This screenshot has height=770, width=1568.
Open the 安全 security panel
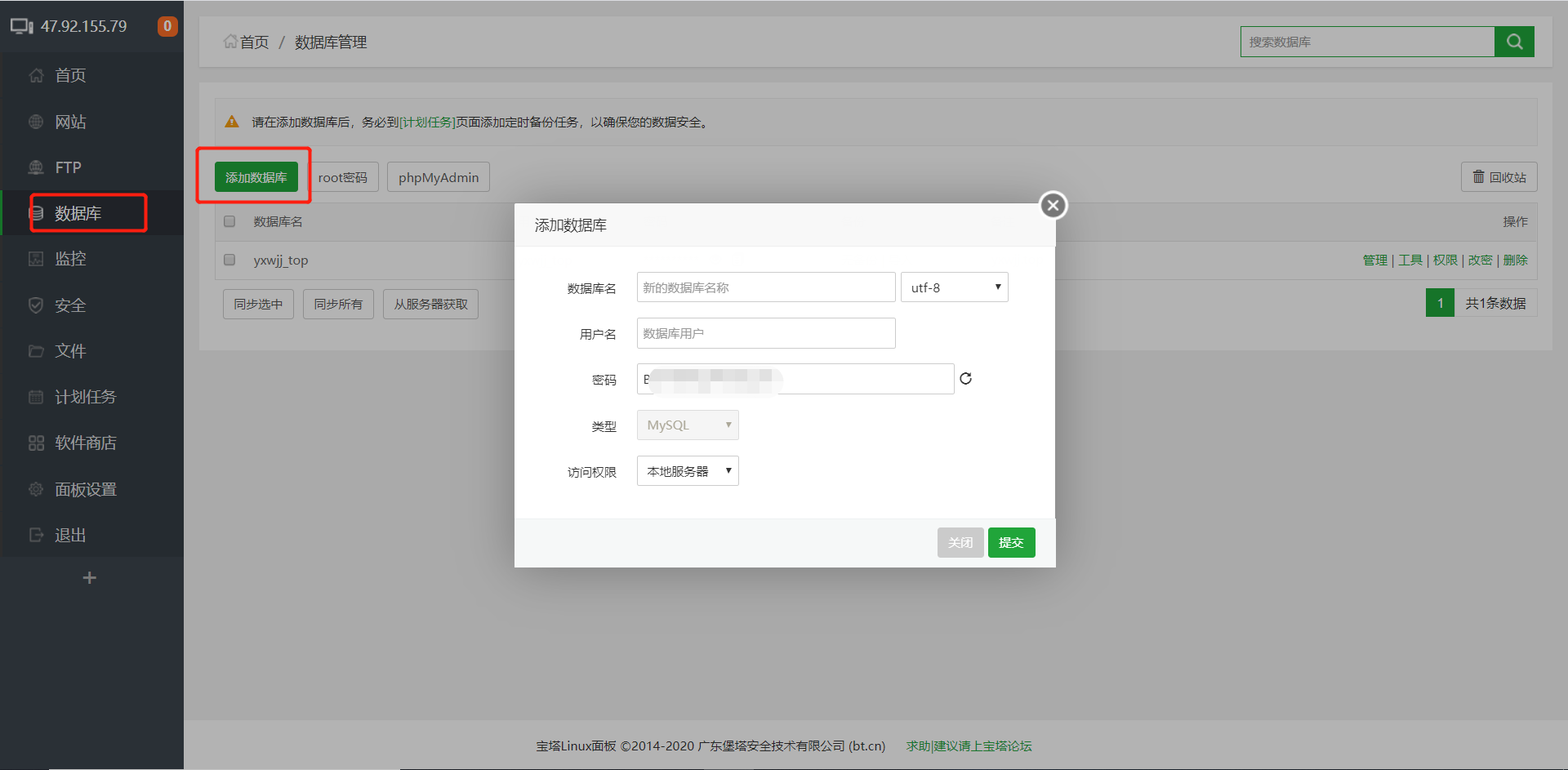(x=70, y=305)
